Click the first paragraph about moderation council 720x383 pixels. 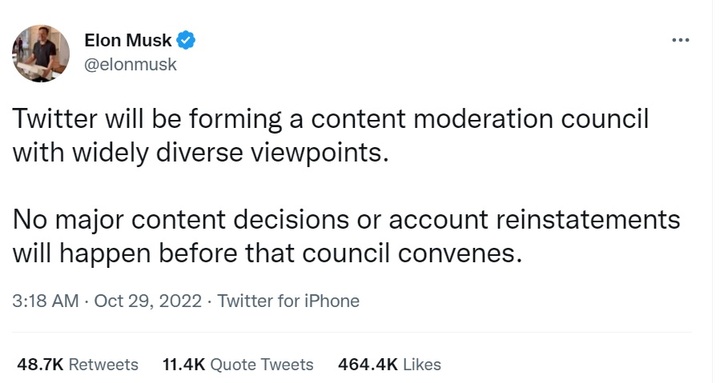(x=331, y=135)
